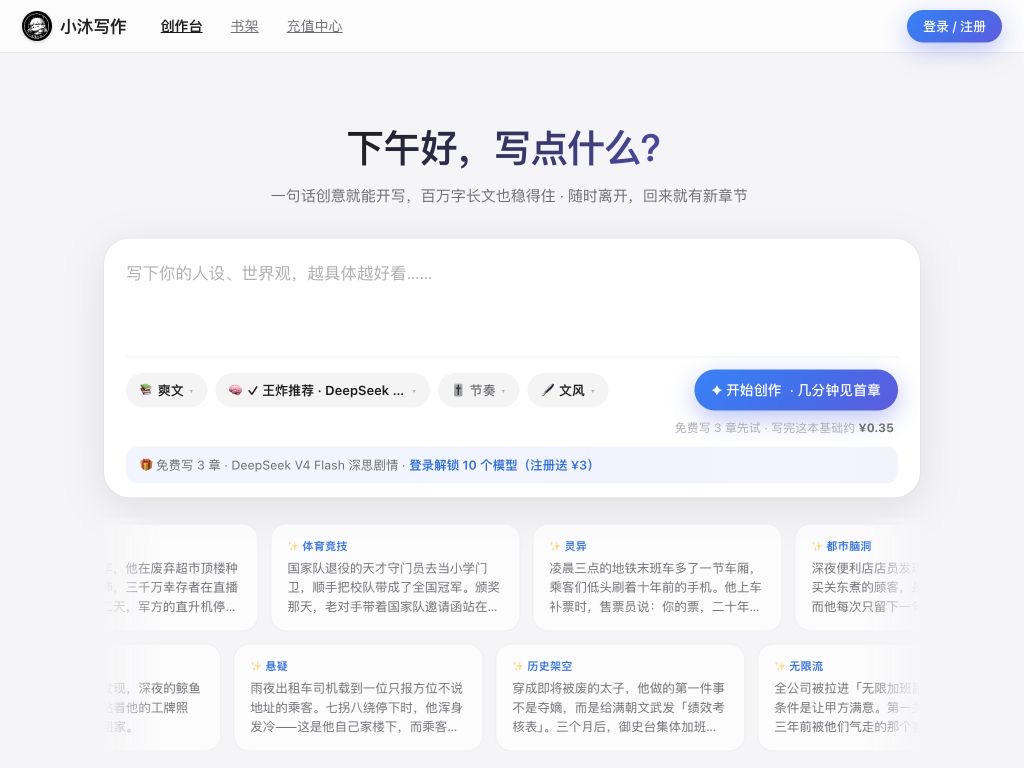Click the 登录解锁 10 个模型 link
This screenshot has width=1024, height=768.
(501, 465)
